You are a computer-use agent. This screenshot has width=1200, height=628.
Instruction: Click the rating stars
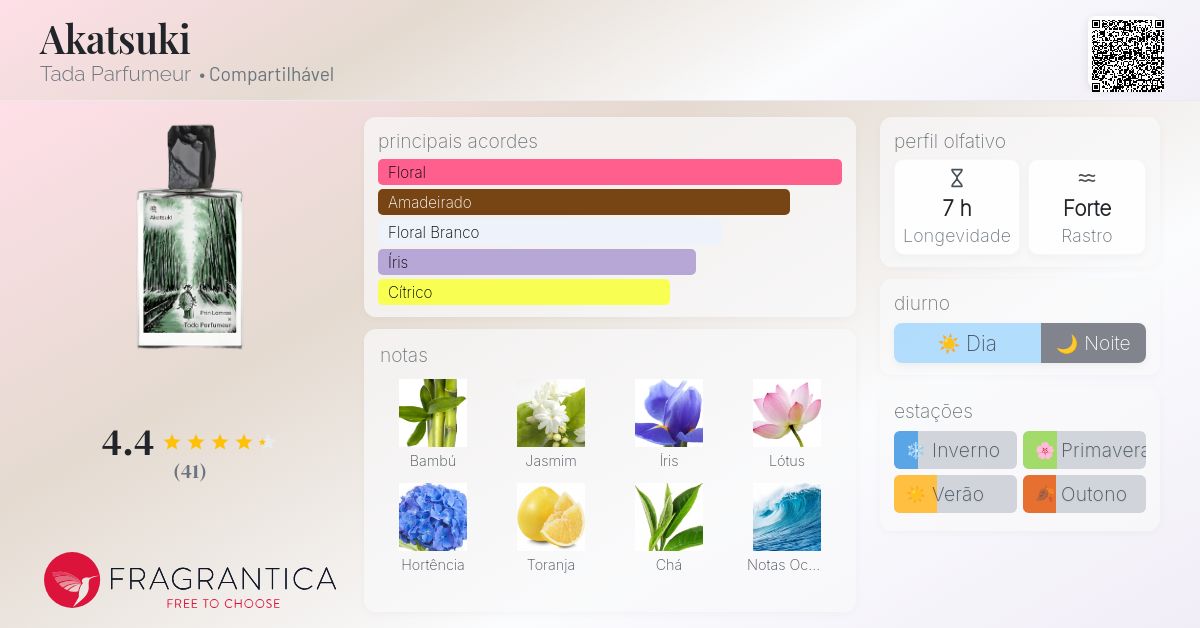point(218,442)
